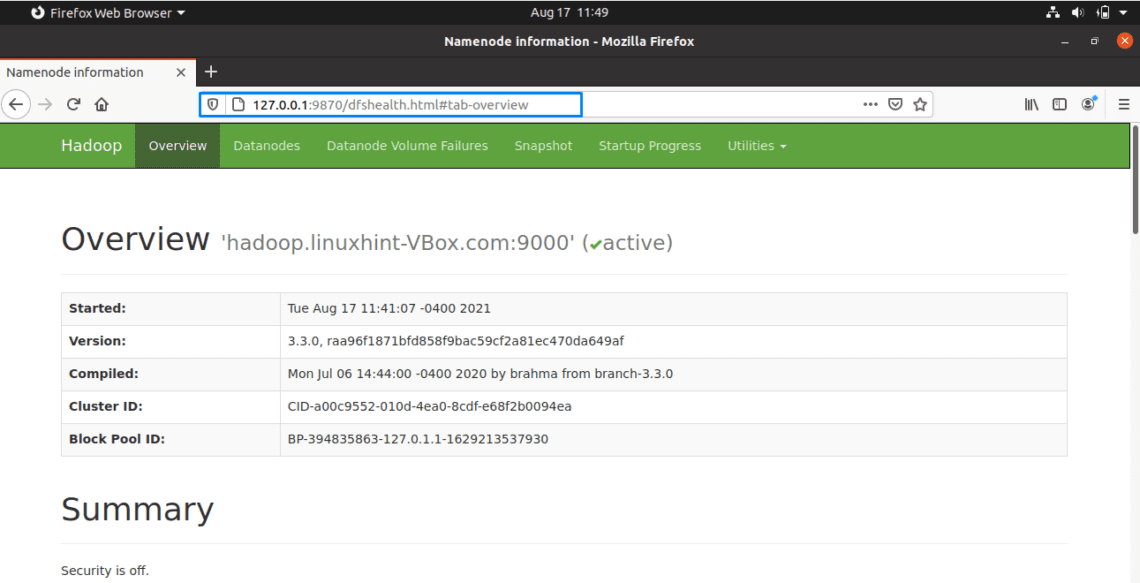Open a new browser tab
The width and height of the screenshot is (1140, 583).
point(211,72)
